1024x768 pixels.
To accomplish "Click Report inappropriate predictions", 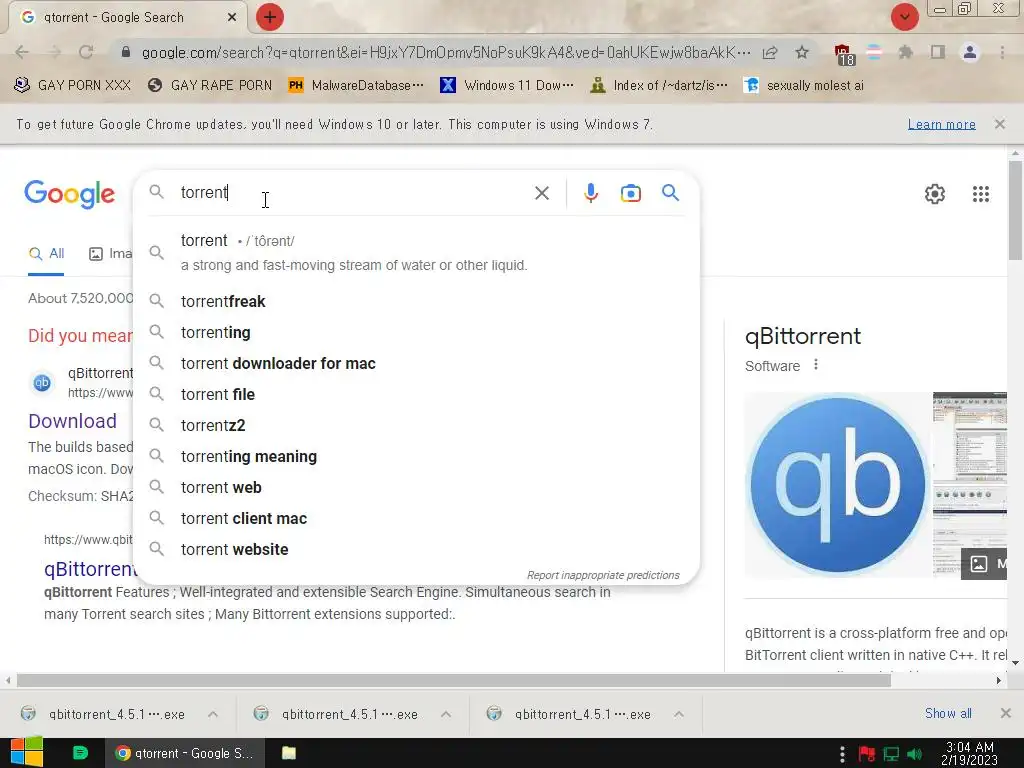I will coord(603,575).
